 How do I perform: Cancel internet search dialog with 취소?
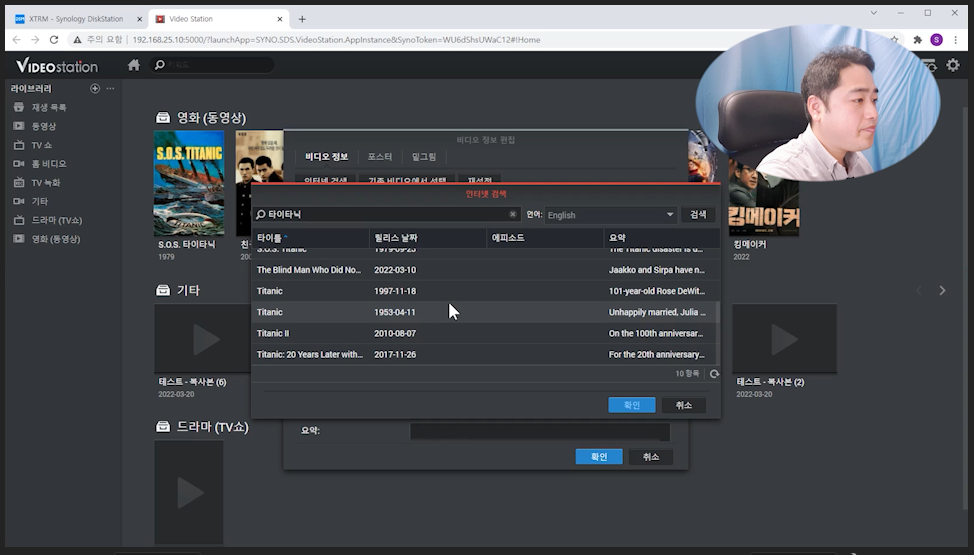pyautogui.click(x=683, y=405)
